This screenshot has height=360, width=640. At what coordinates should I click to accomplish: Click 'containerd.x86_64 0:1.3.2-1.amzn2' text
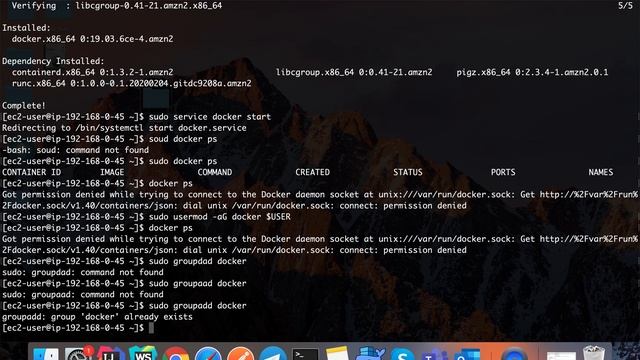tap(92, 72)
